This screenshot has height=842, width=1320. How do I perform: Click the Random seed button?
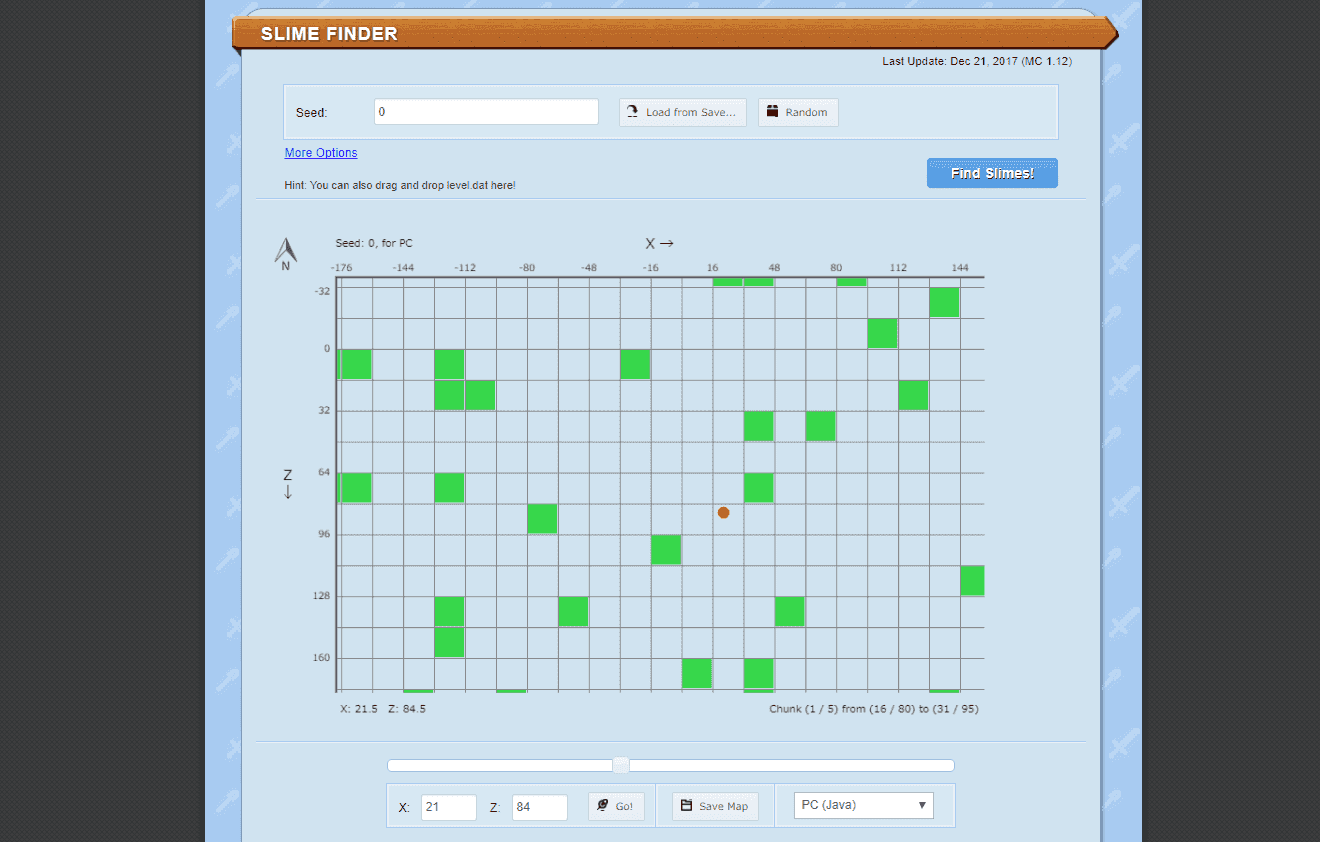pyautogui.click(x=798, y=112)
